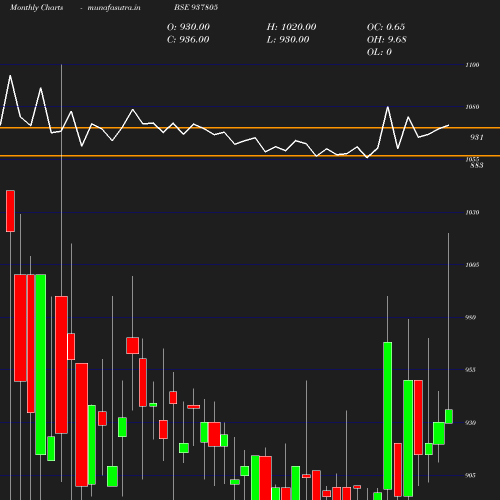Click the low value "L: 930.00"
Viewport: 500px width, 500px height.
(x=288, y=40)
